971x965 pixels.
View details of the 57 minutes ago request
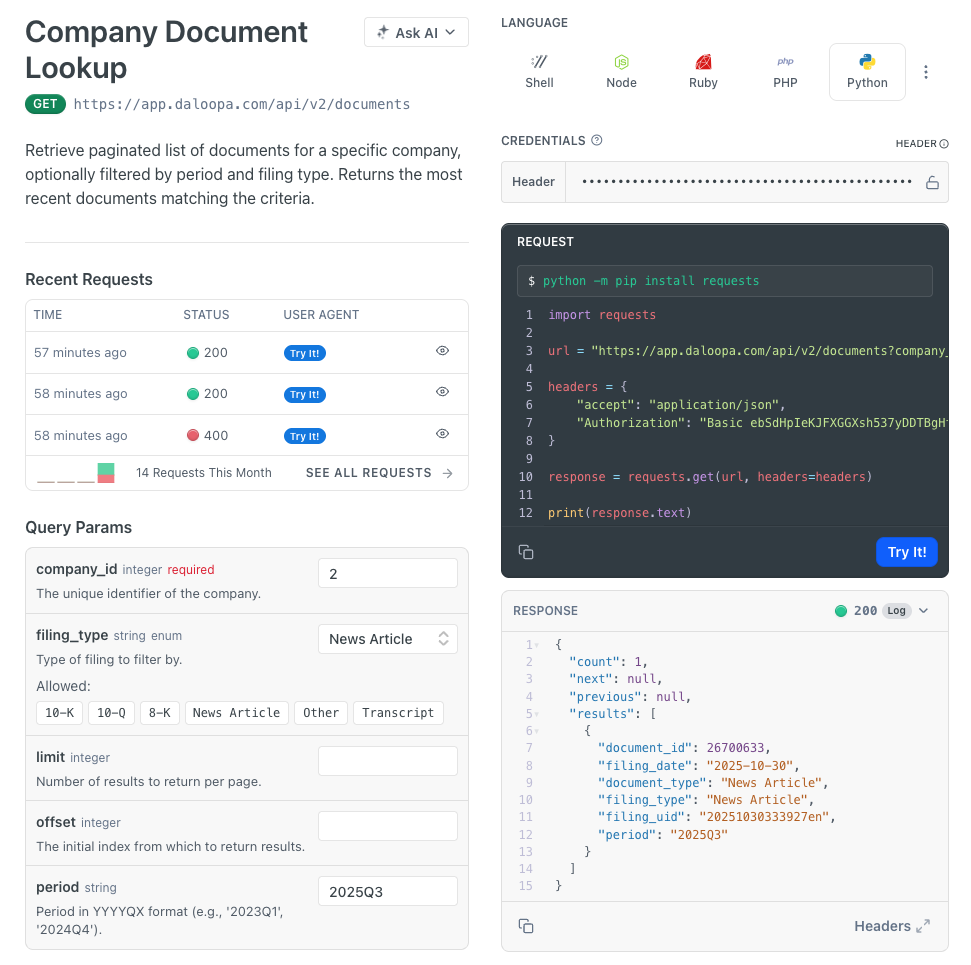pos(442,351)
